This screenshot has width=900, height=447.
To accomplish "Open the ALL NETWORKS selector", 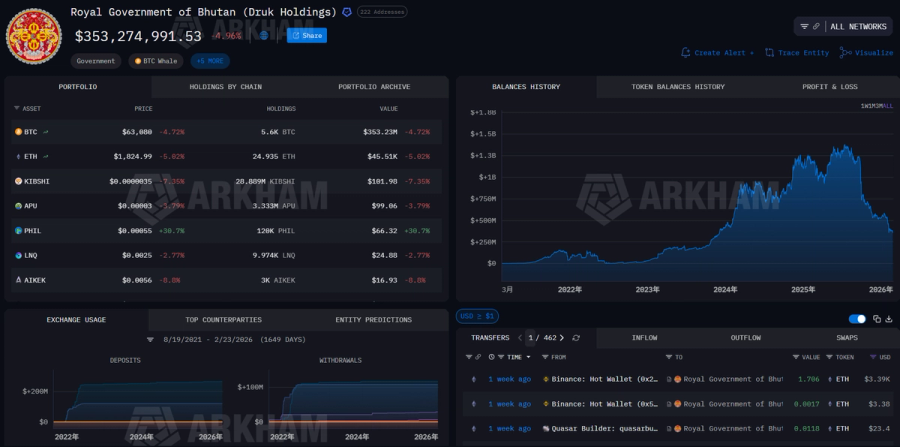I will click(858, 26).
